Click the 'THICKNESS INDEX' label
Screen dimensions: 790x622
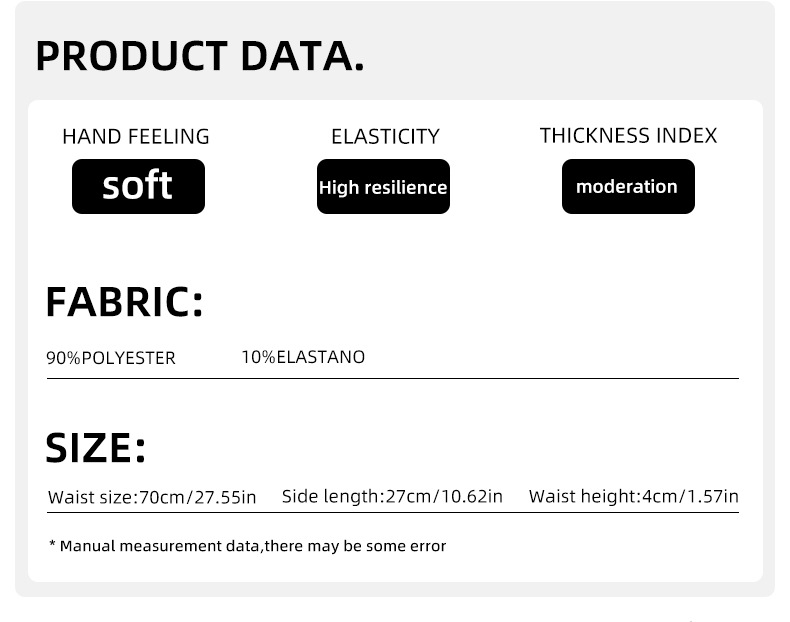click(x=628, y=135)
